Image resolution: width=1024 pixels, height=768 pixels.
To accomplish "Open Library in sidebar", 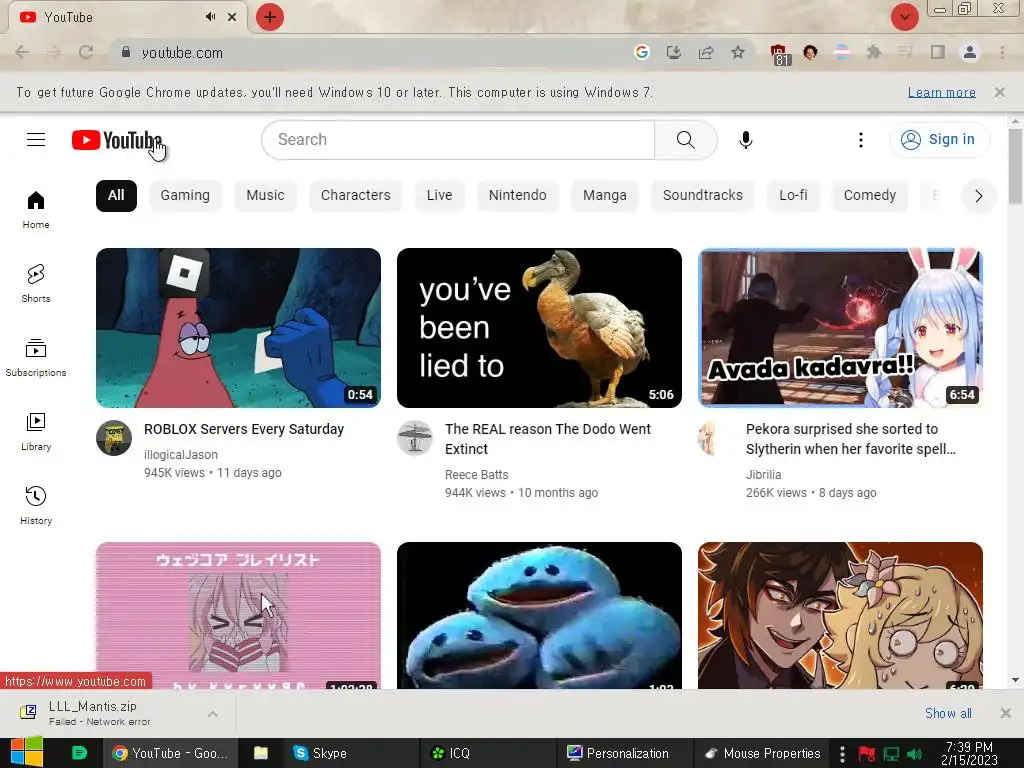I will pyautogui.click(x=36, y=432).
